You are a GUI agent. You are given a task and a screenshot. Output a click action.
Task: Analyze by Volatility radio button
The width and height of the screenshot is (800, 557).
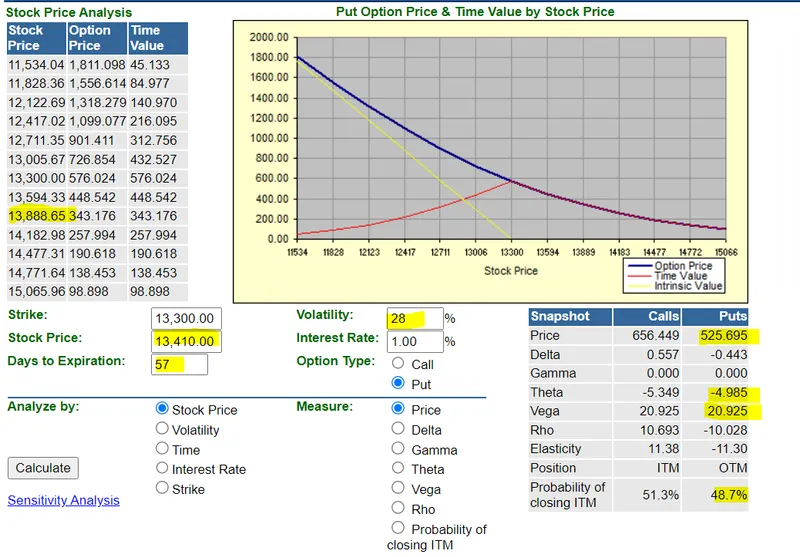pos(163,429)
